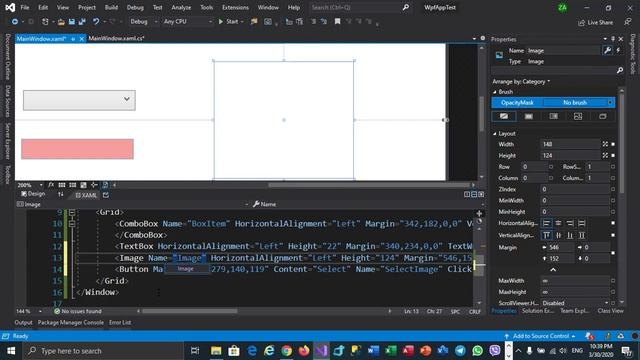The image size is (640, 360).
Task: Click the pin Properties panel icon
Action: click(613, 39)
